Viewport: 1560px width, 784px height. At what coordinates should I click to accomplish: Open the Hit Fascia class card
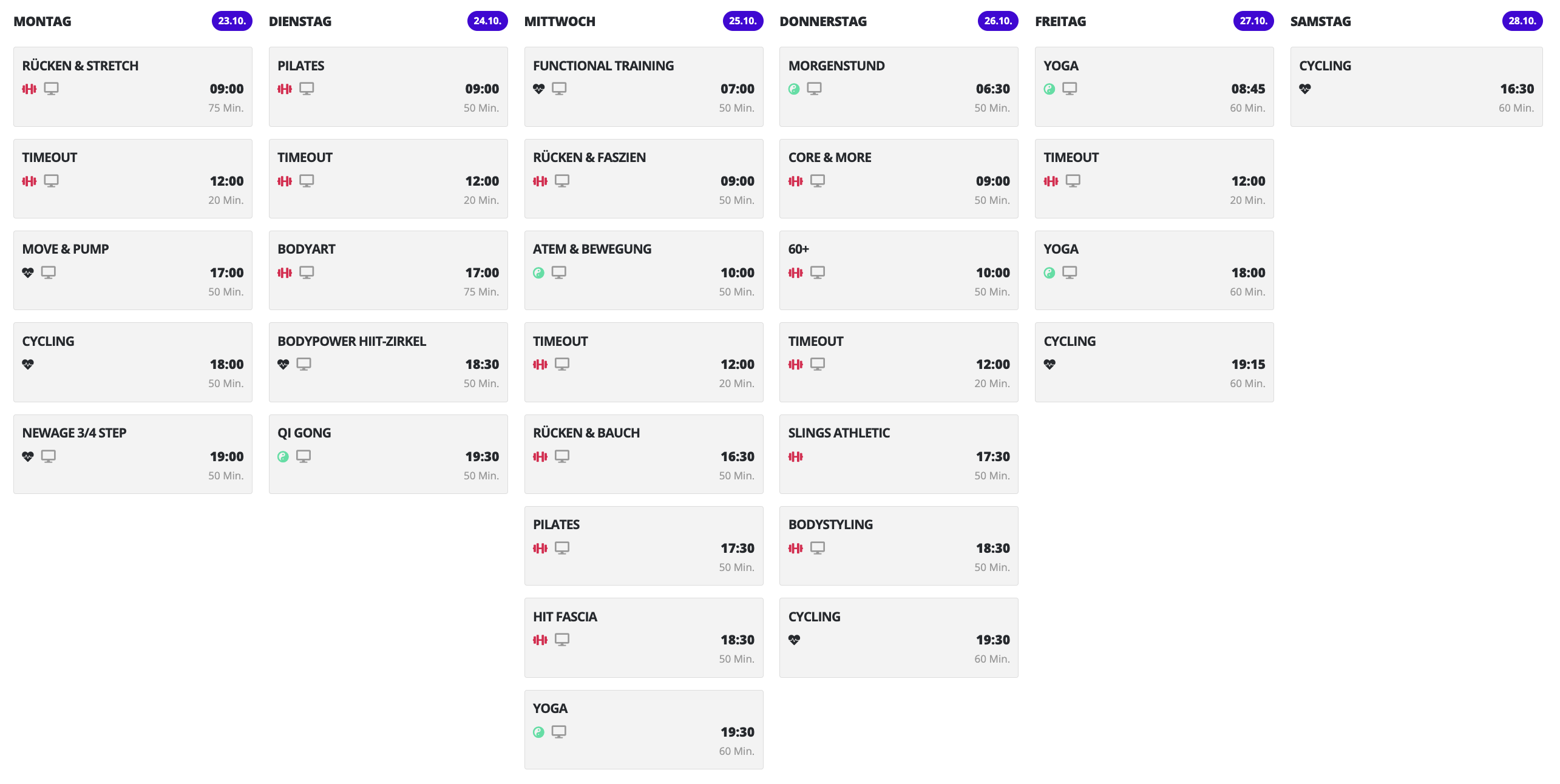tap(644, 638)
